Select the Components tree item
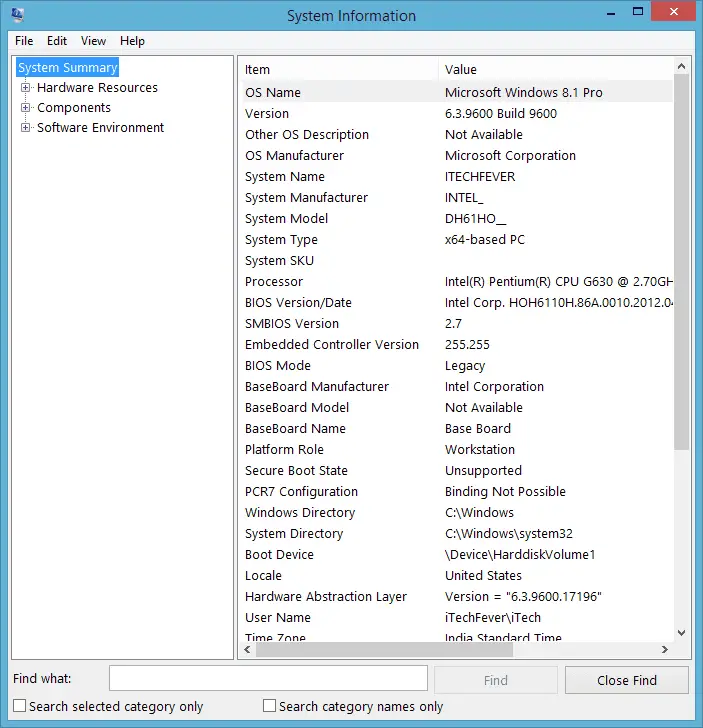Viewport: 703px width, 728px height. (x=74, y=107)
